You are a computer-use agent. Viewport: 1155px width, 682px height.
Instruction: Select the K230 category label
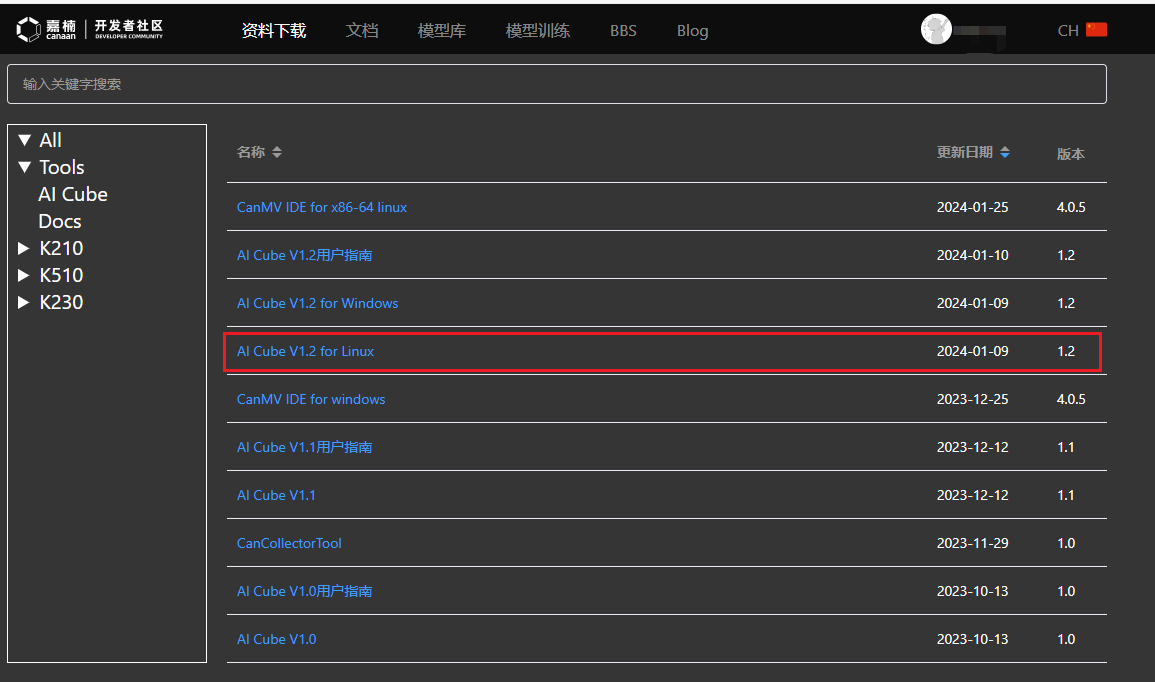click(61, 302)
